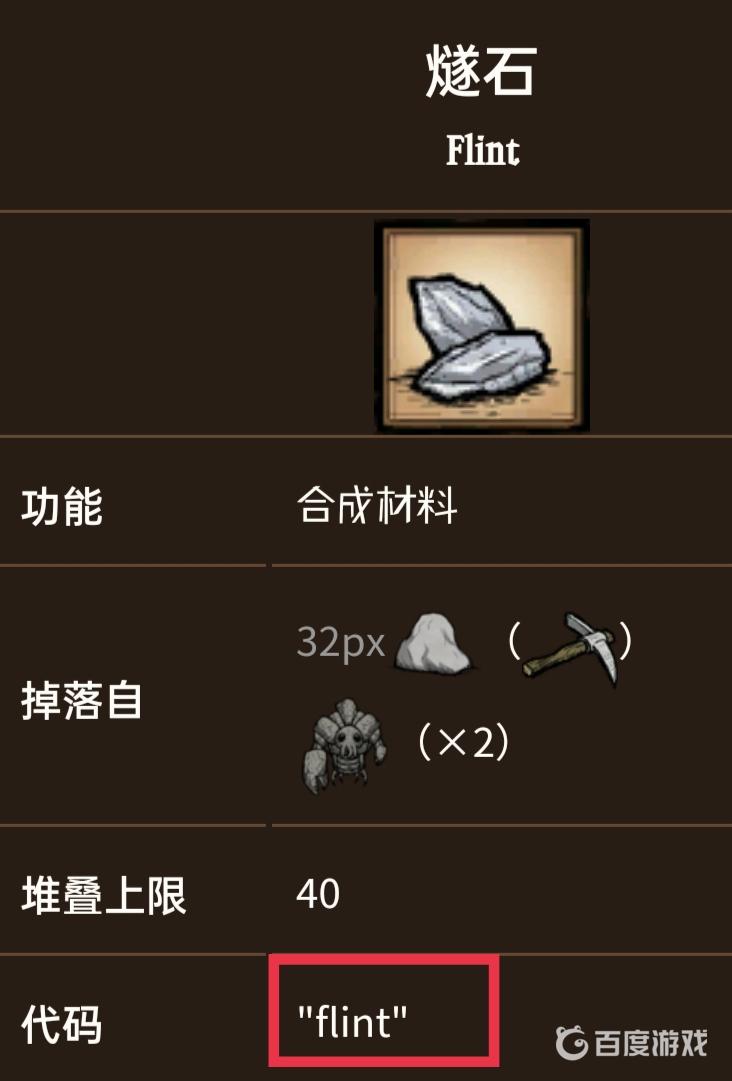
Task: Click the opening parenthesis before the pickaxe
Action: (x=514, y=642)
